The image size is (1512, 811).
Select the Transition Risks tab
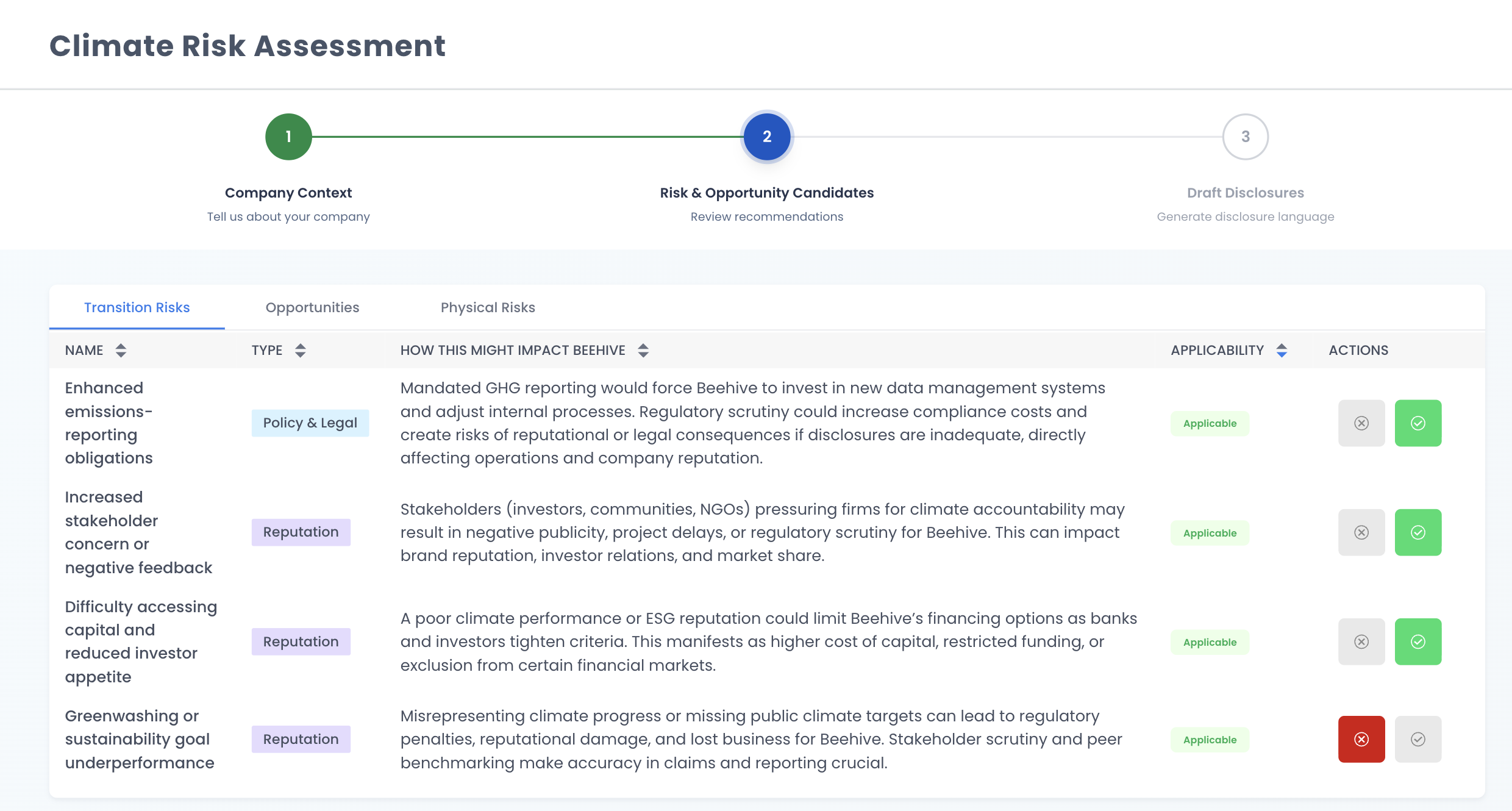(x=137, y=307)
